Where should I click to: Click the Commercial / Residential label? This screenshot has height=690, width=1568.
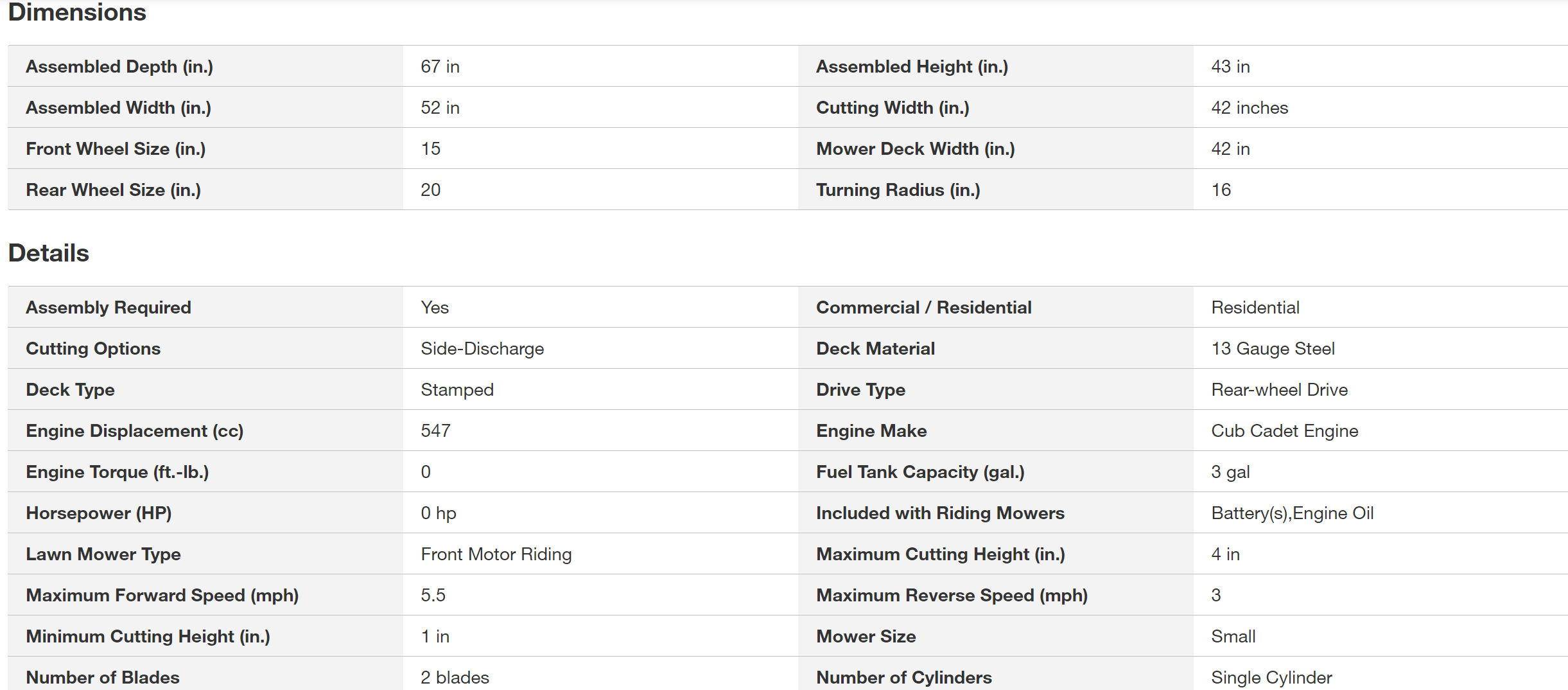click(x=923, y=308)
